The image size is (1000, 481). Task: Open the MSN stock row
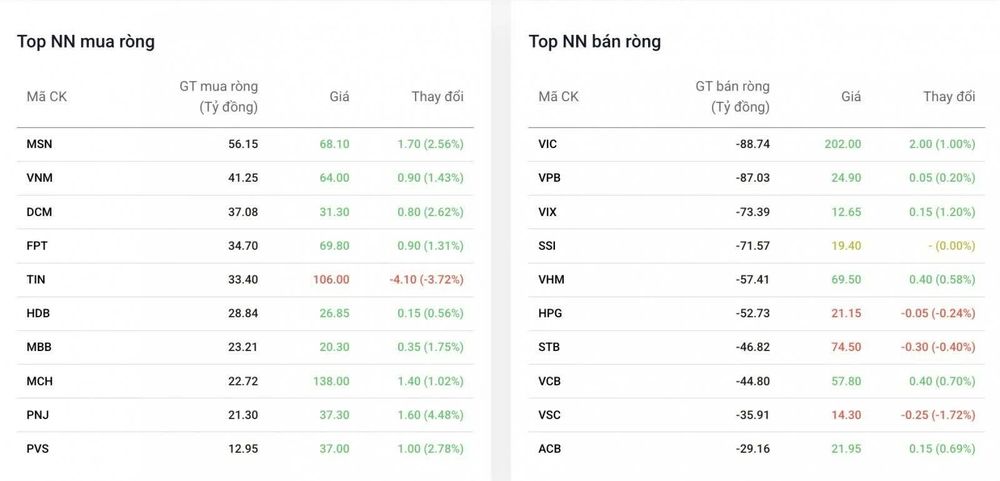245,144
